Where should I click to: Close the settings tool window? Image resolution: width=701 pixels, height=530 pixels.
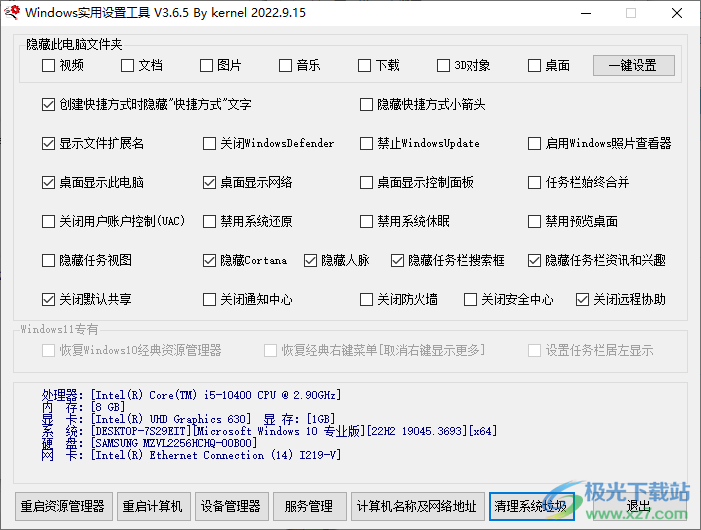pos(677,13)
